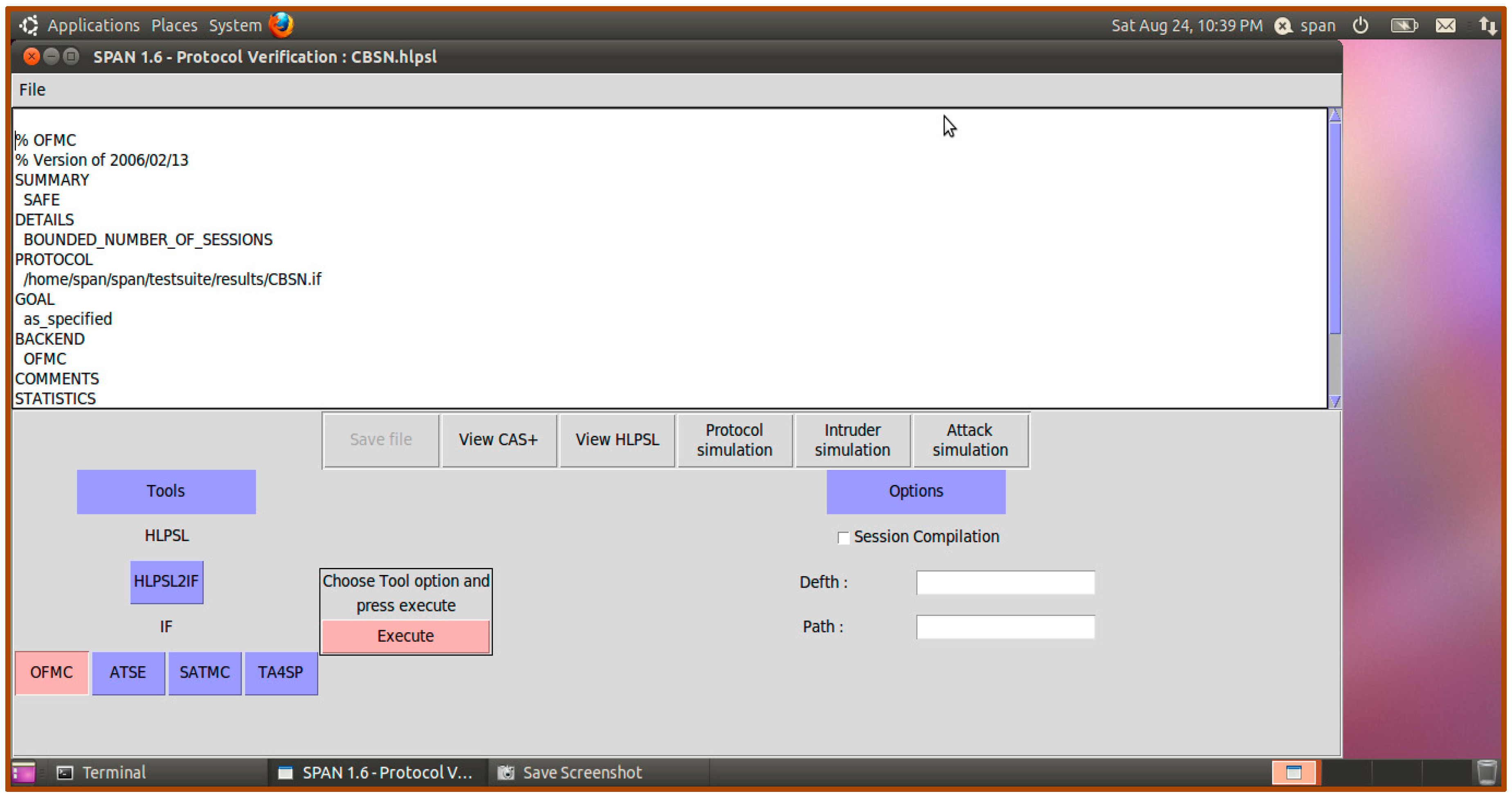Select the OFMC backend tool
The image size is (1512, 798).
[x=52, y=672]
